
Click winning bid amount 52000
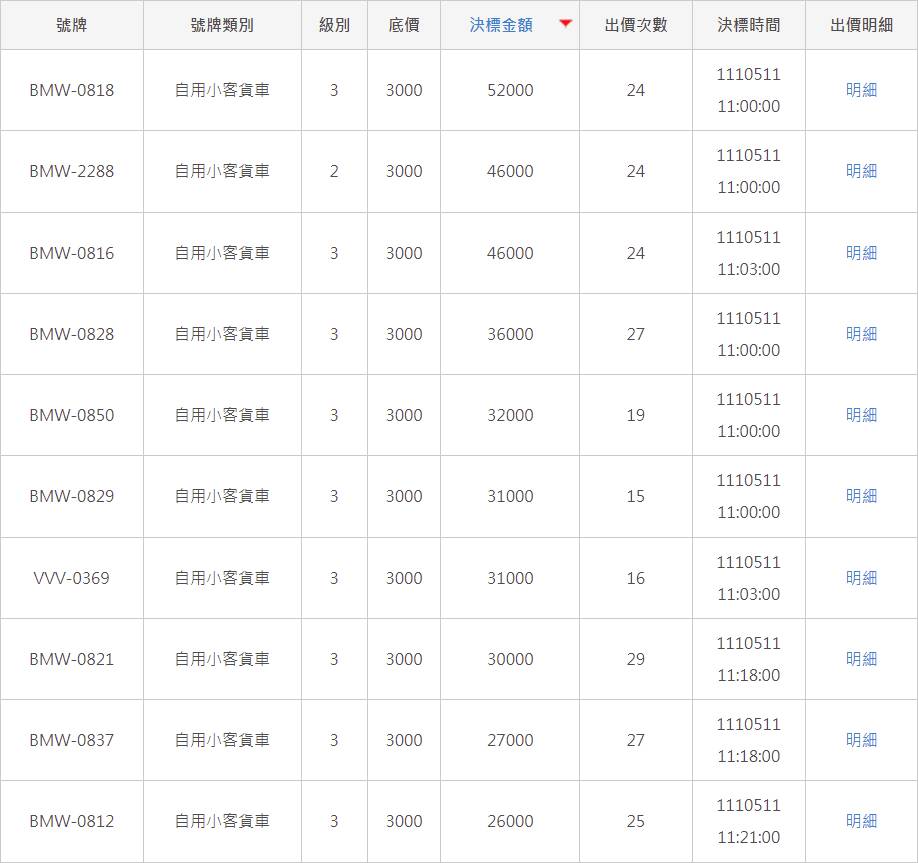pyautogui.click(x=510, y=90)
